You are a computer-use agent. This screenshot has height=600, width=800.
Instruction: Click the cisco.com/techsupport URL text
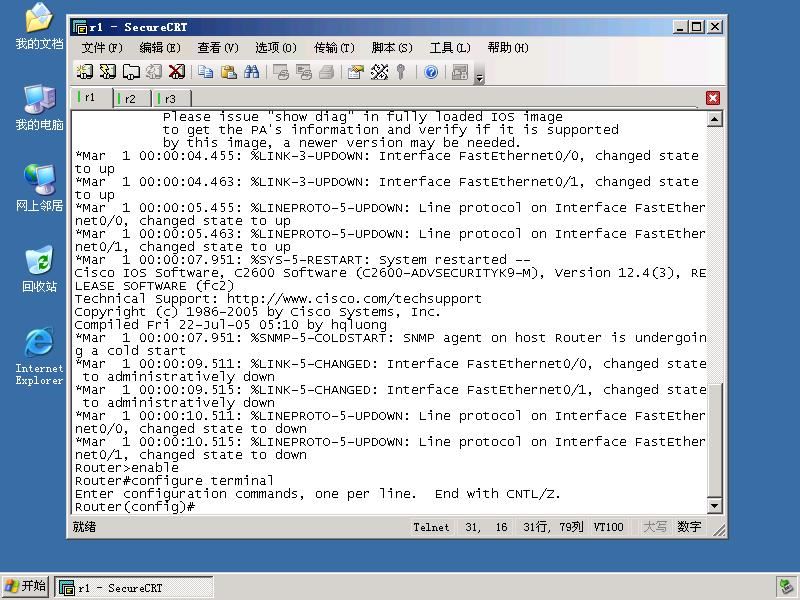354,298
